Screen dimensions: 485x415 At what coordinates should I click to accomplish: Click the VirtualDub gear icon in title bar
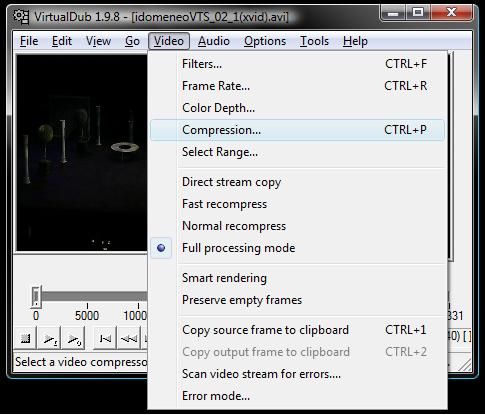(21, 17)
